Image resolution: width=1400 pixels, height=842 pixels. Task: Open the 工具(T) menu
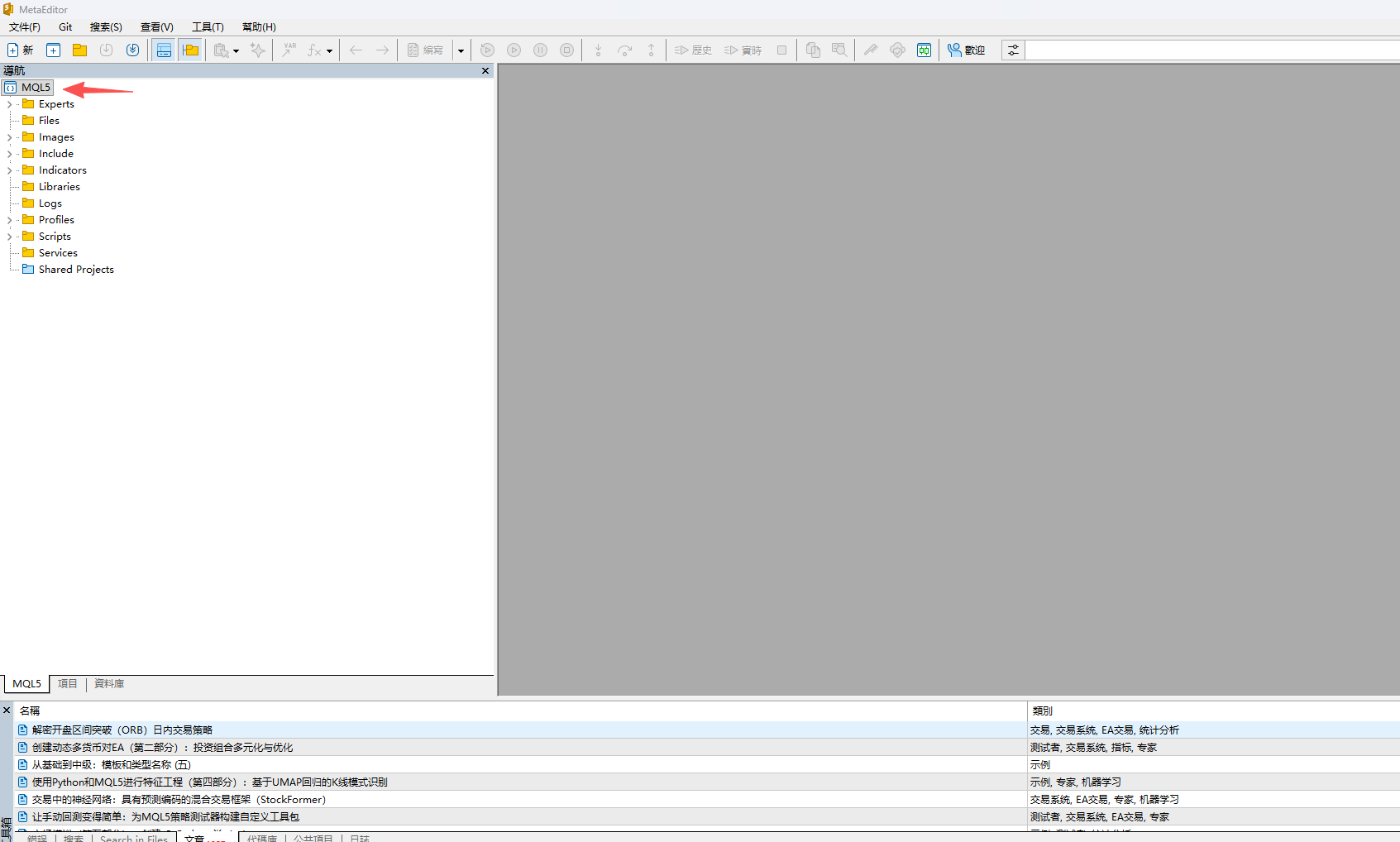click(x=208, y=27)
